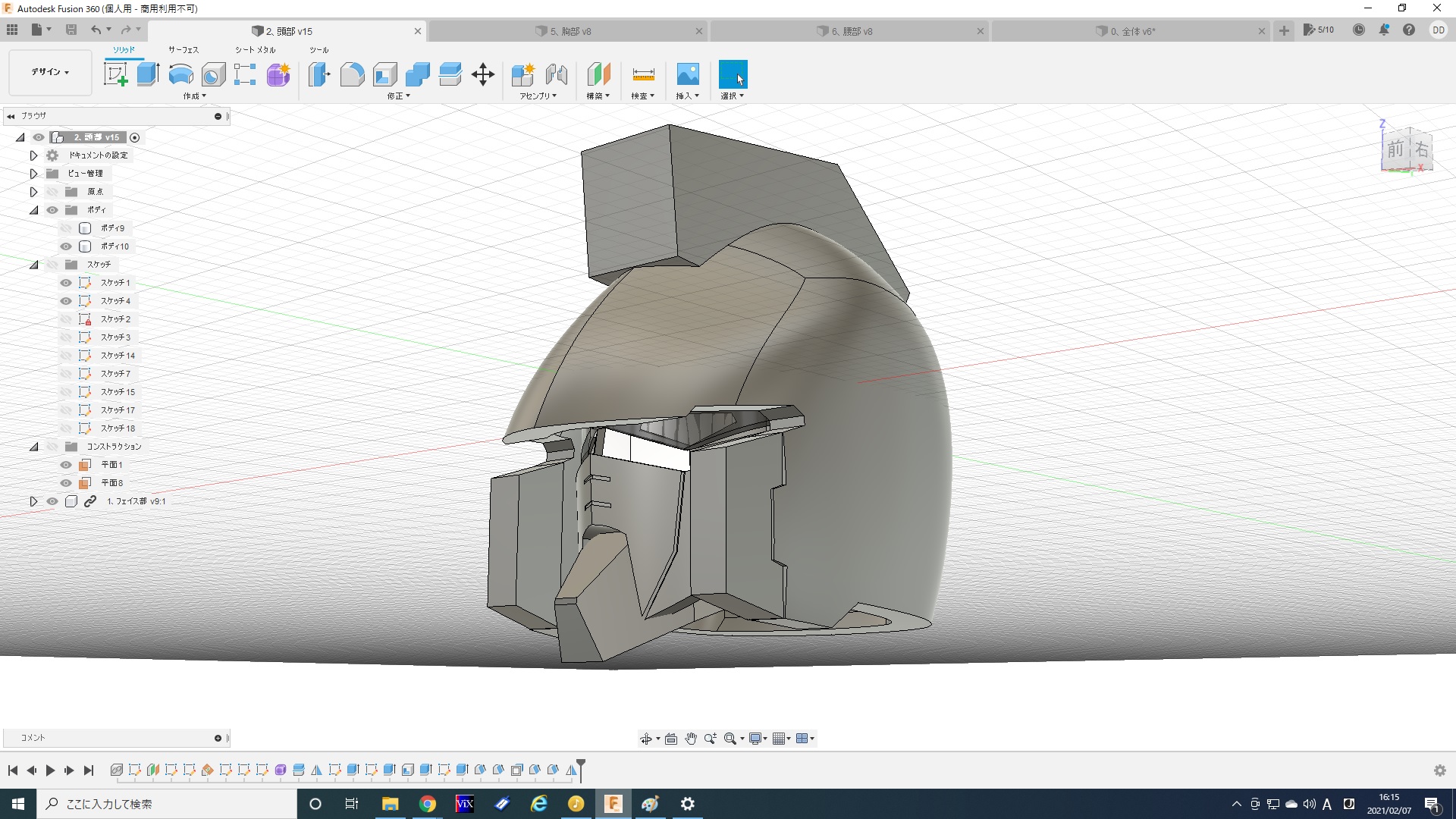Click Chrome in the Windows taskbar
The height and width of the screenshot is (819, 1456).
[x=428, y=804]
